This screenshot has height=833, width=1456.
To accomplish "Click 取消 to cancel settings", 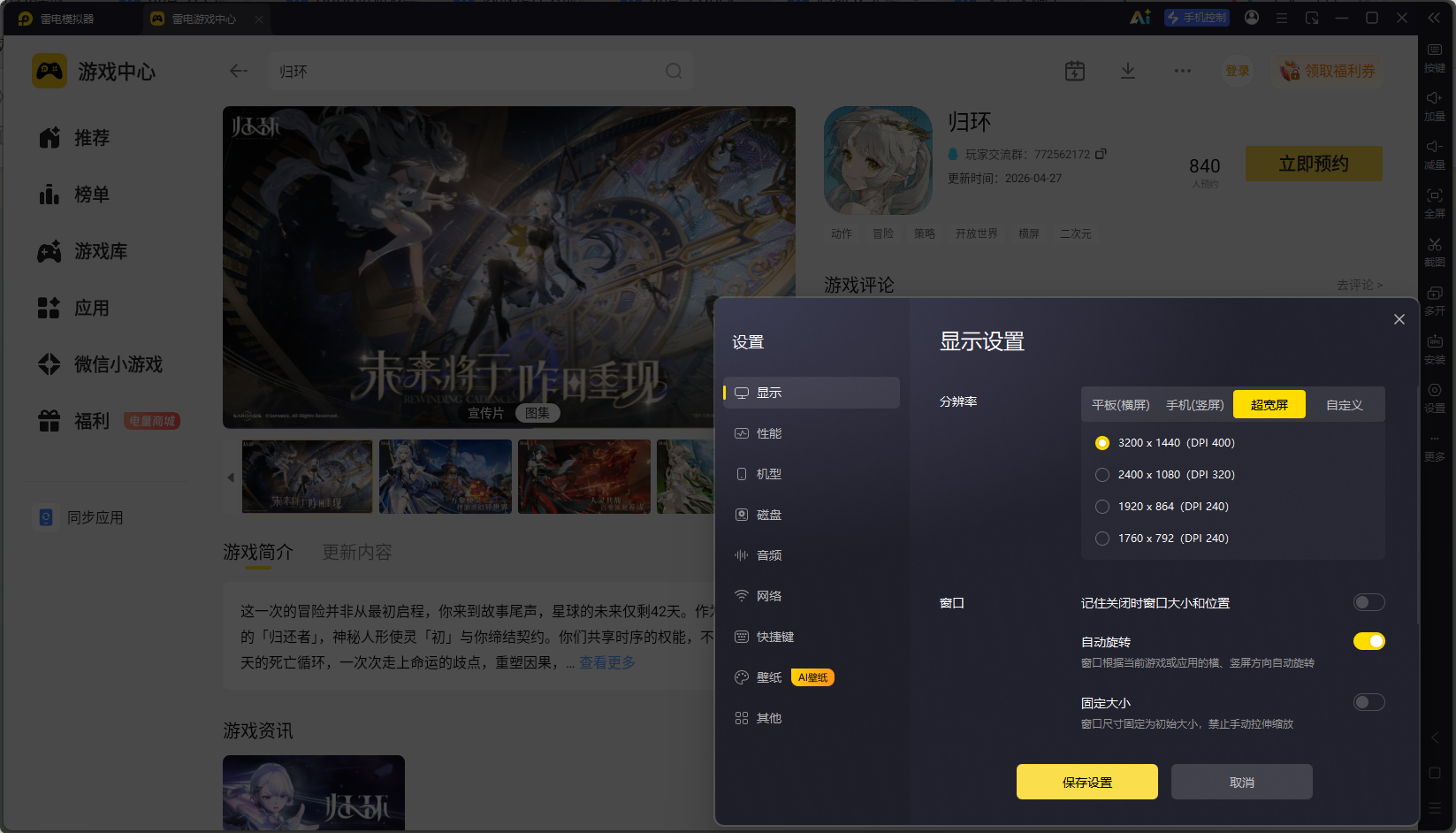I will [1242, 782].
